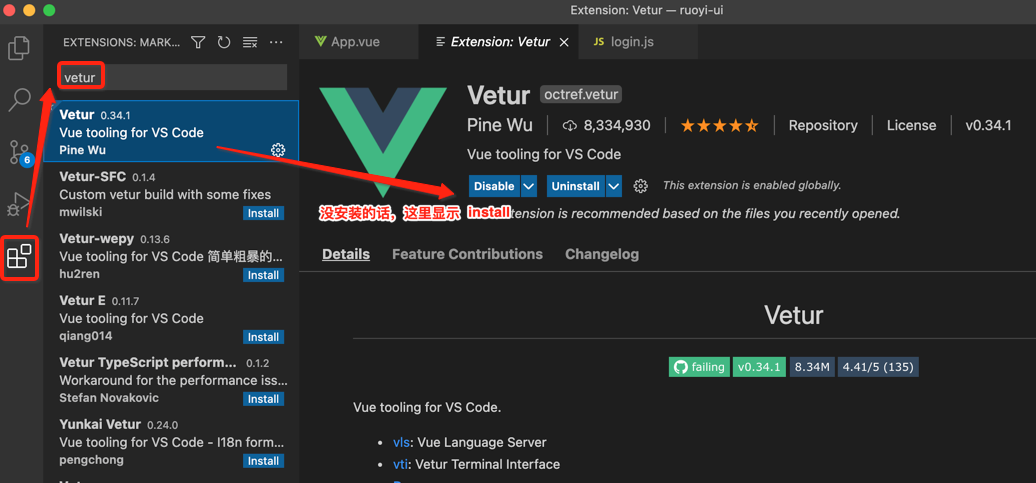The height and width of the screenshot is (483, 1036).
Task: Click the 8.34M installs badge
Action: [x=812, y=367]
